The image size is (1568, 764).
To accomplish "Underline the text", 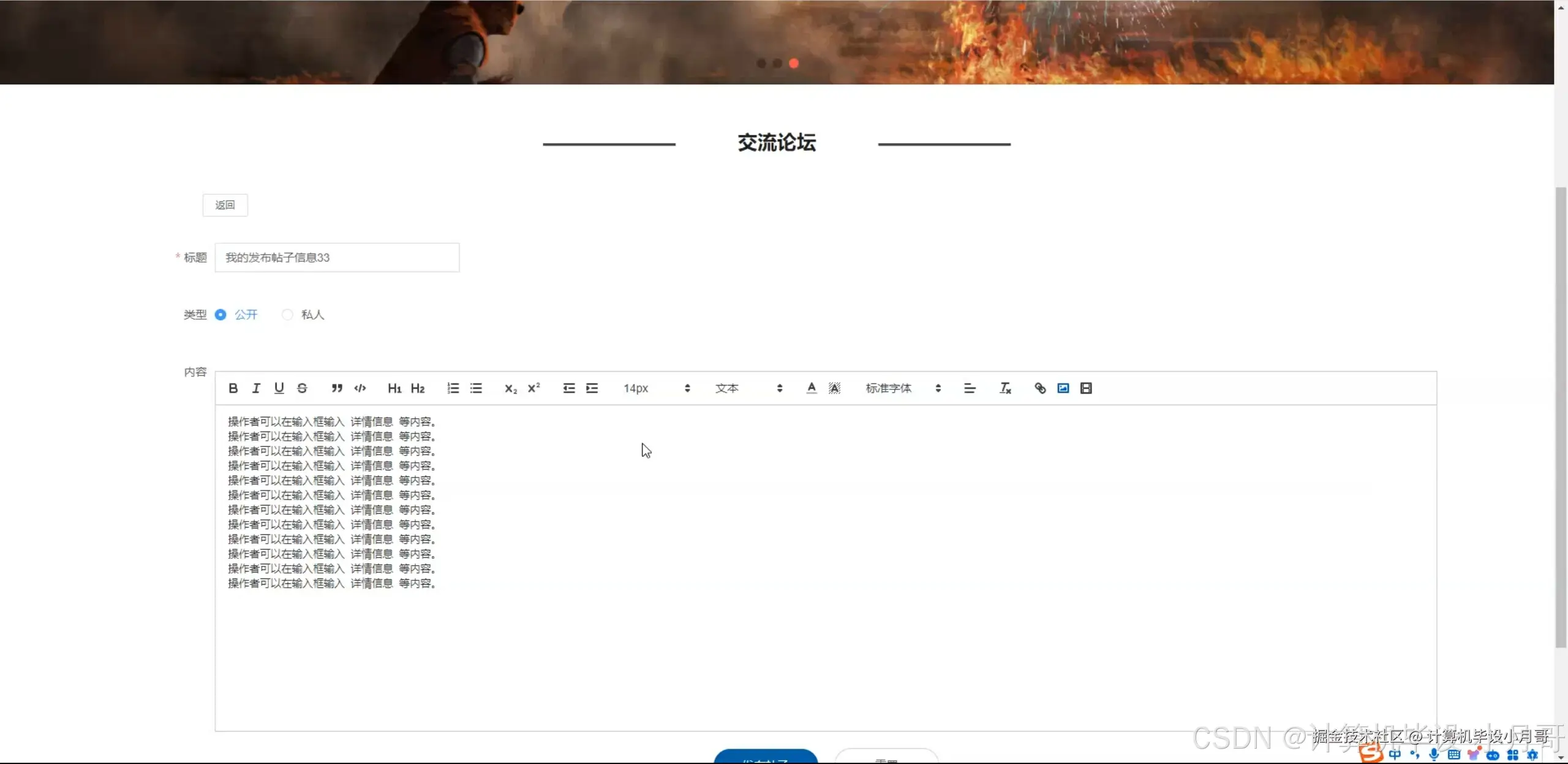I will pyautogui.click(x=279, y=388).
